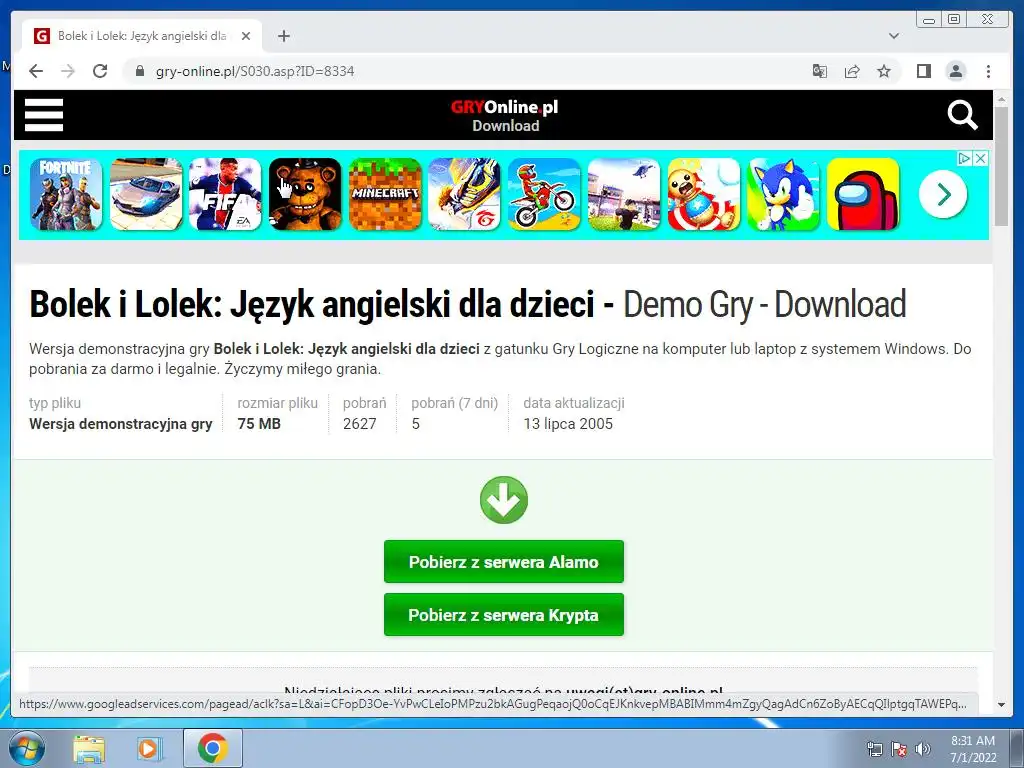This screenshot has height=768, width=1024.
Task: Click the Sonic game icon in the ad
Action: (783, 194)
